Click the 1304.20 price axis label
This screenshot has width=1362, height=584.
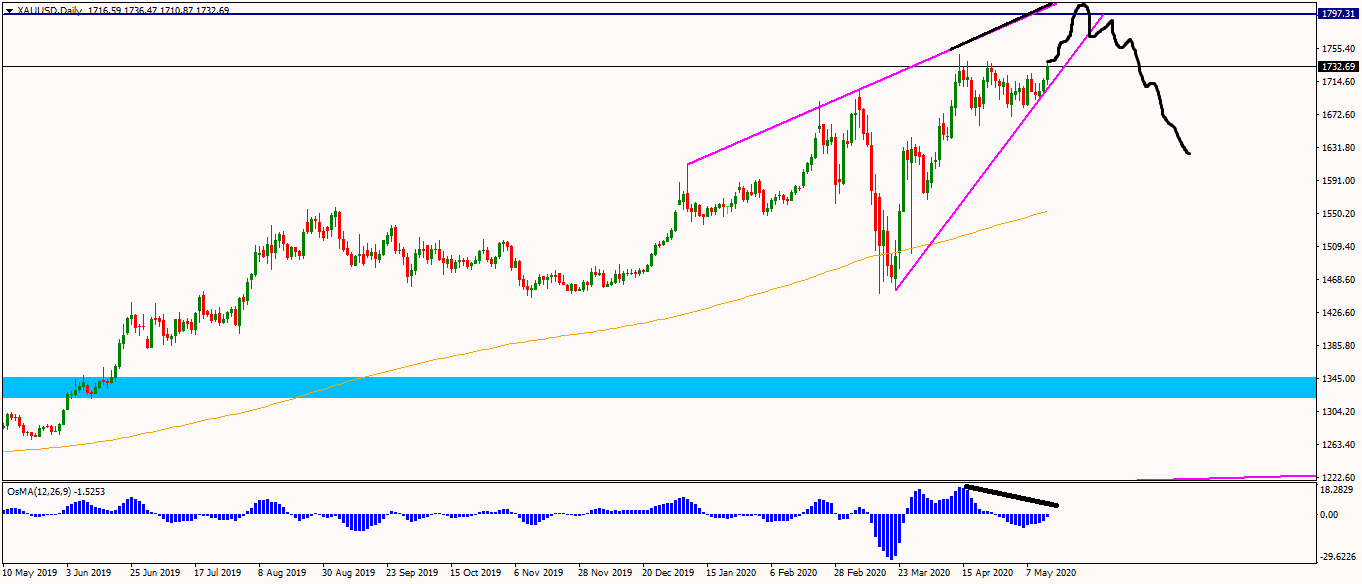(x=1339, y=412)
